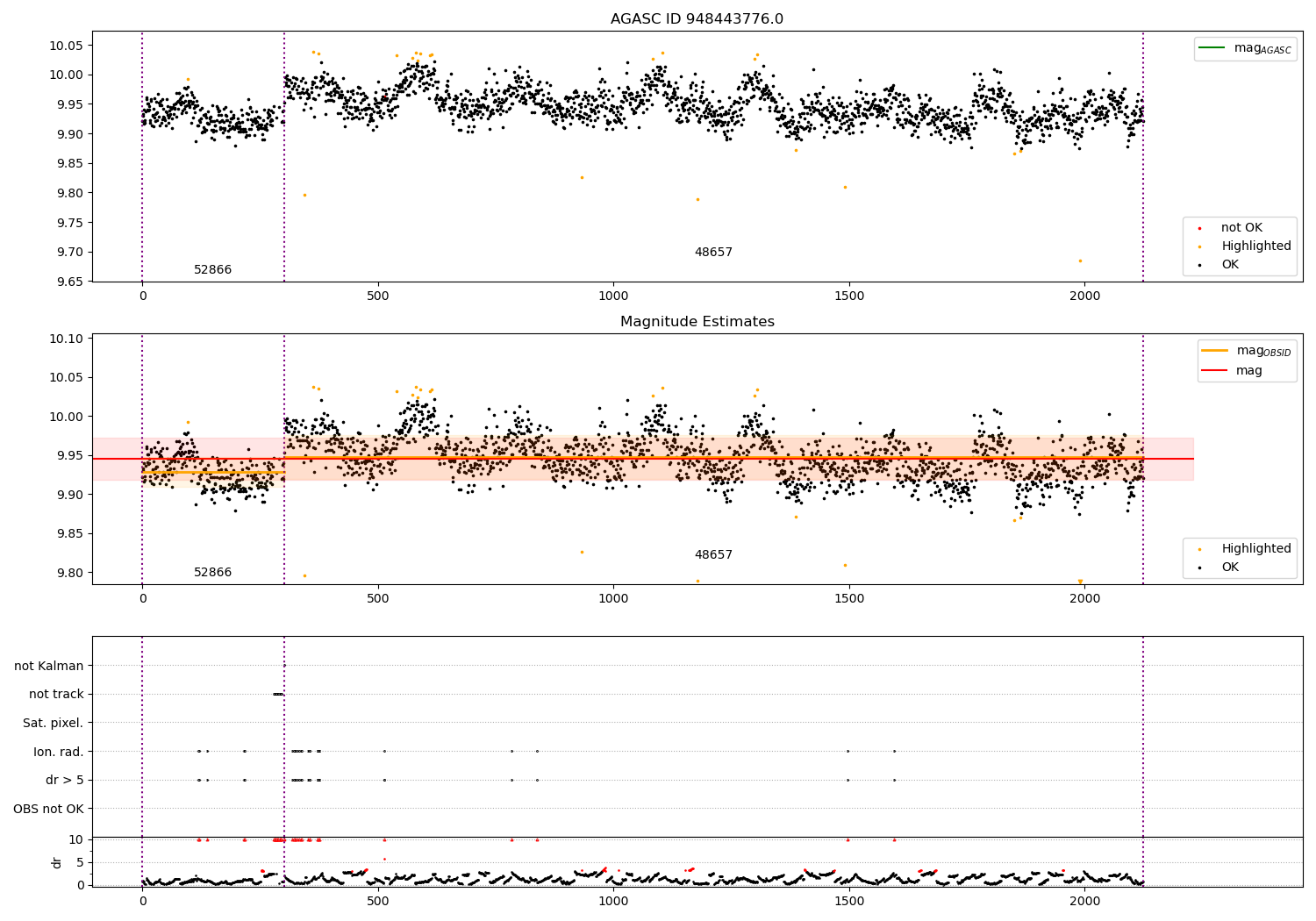The width and height of the screenshot is (1316, 921).
Task: Click the 52866 label in the middle plot
Action: coord(213,573)
